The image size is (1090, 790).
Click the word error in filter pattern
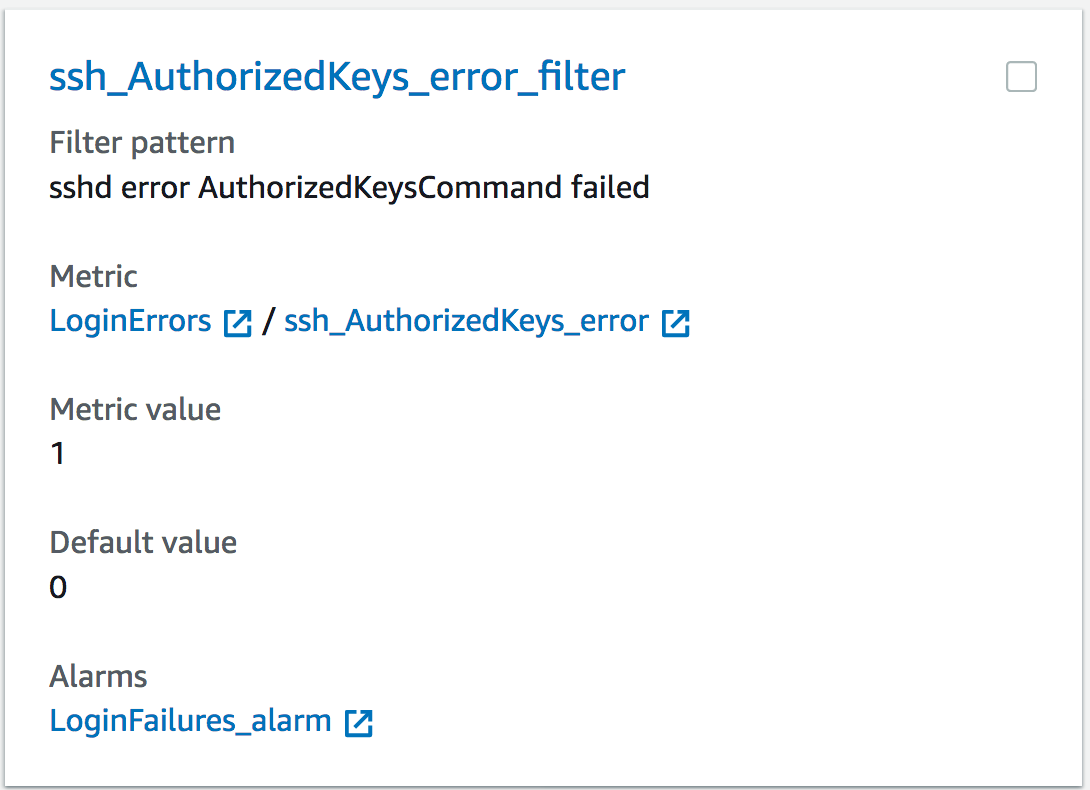point(156,189)
